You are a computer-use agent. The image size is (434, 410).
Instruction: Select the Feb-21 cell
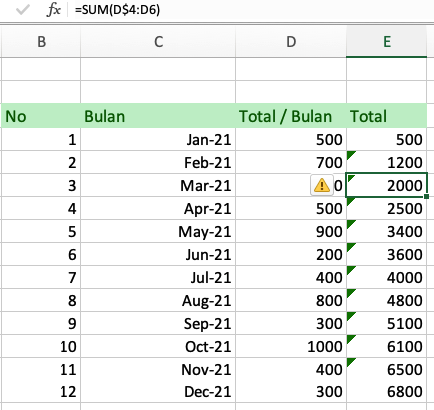tap(158, 162)
